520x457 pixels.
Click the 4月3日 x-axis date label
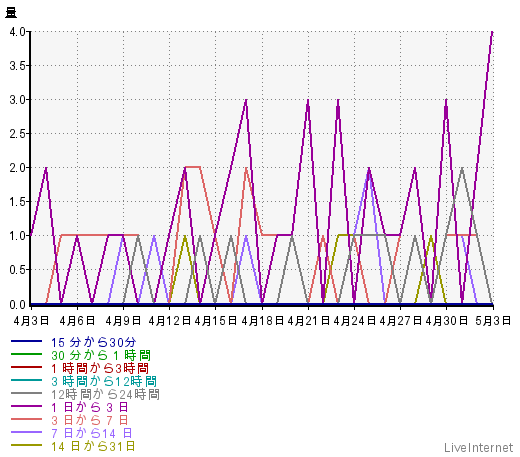[31, 321]
